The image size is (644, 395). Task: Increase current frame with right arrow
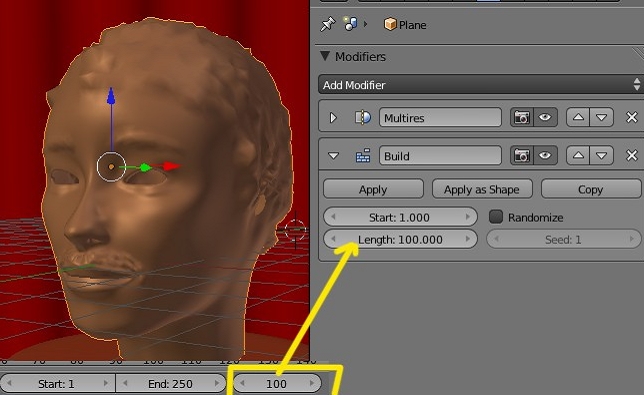click(x=312, y=384)
